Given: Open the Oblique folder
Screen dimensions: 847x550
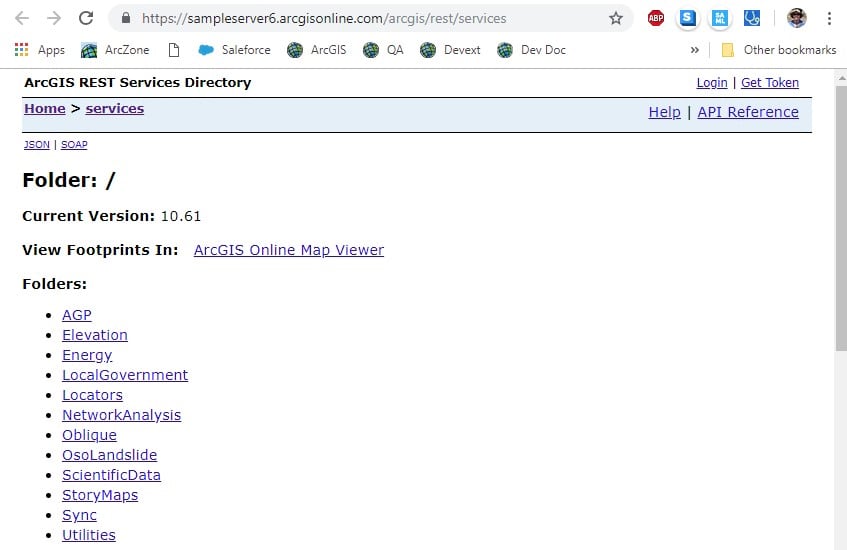Looking at the screenshot, I should pos(89,435).
